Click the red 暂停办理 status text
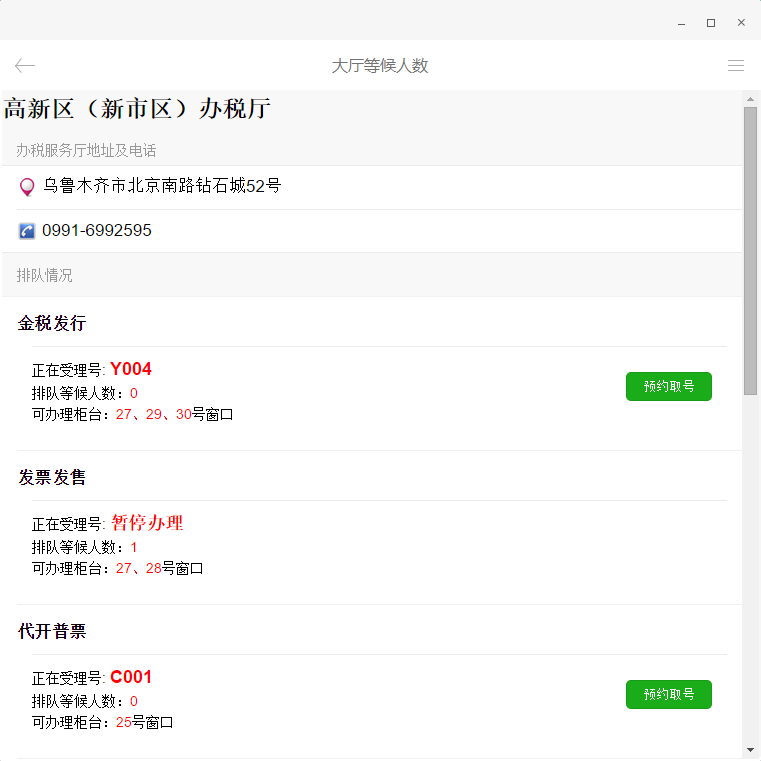761x761 pixels. tap(147, 523)
